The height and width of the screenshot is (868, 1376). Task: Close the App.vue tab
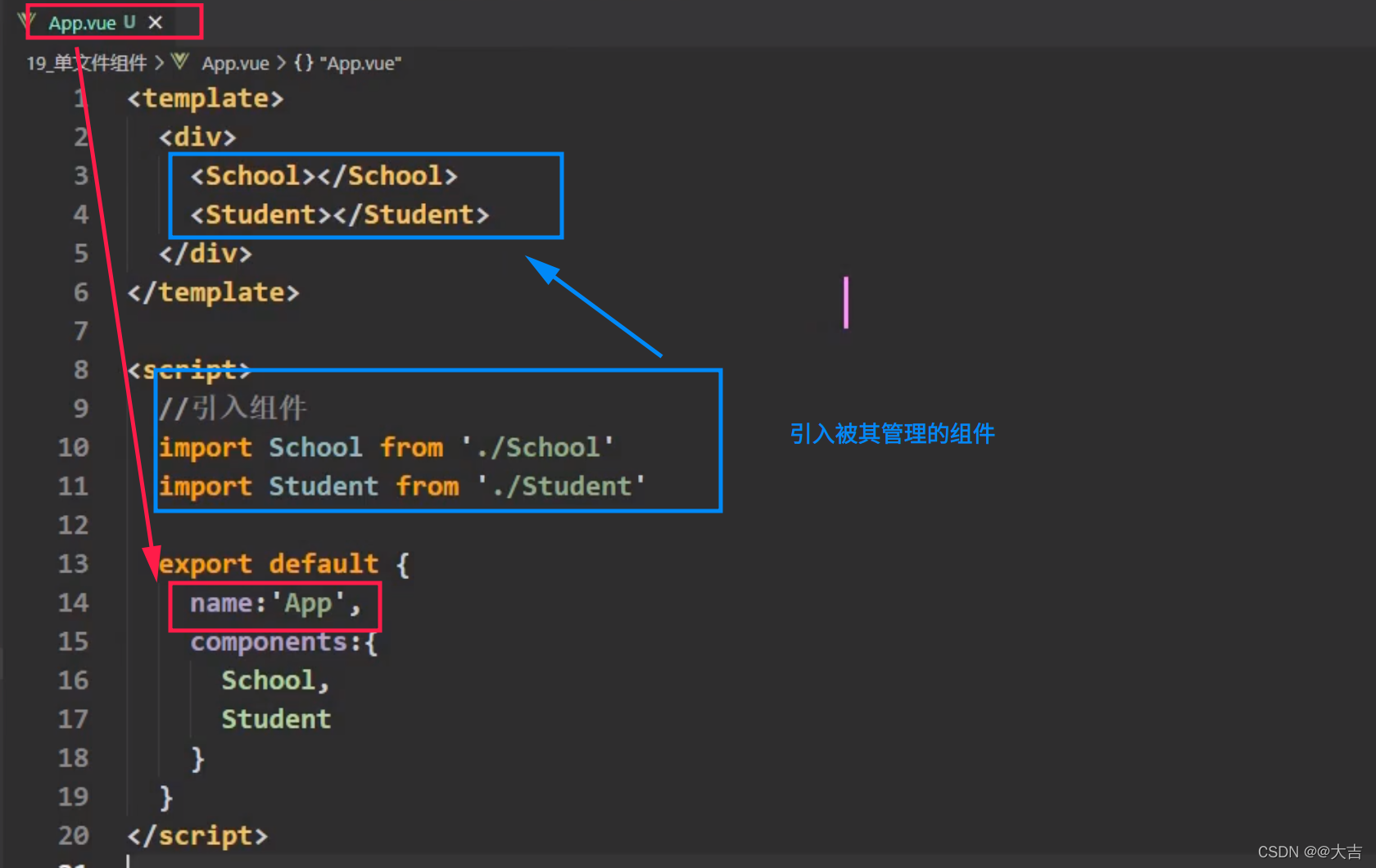156,23
